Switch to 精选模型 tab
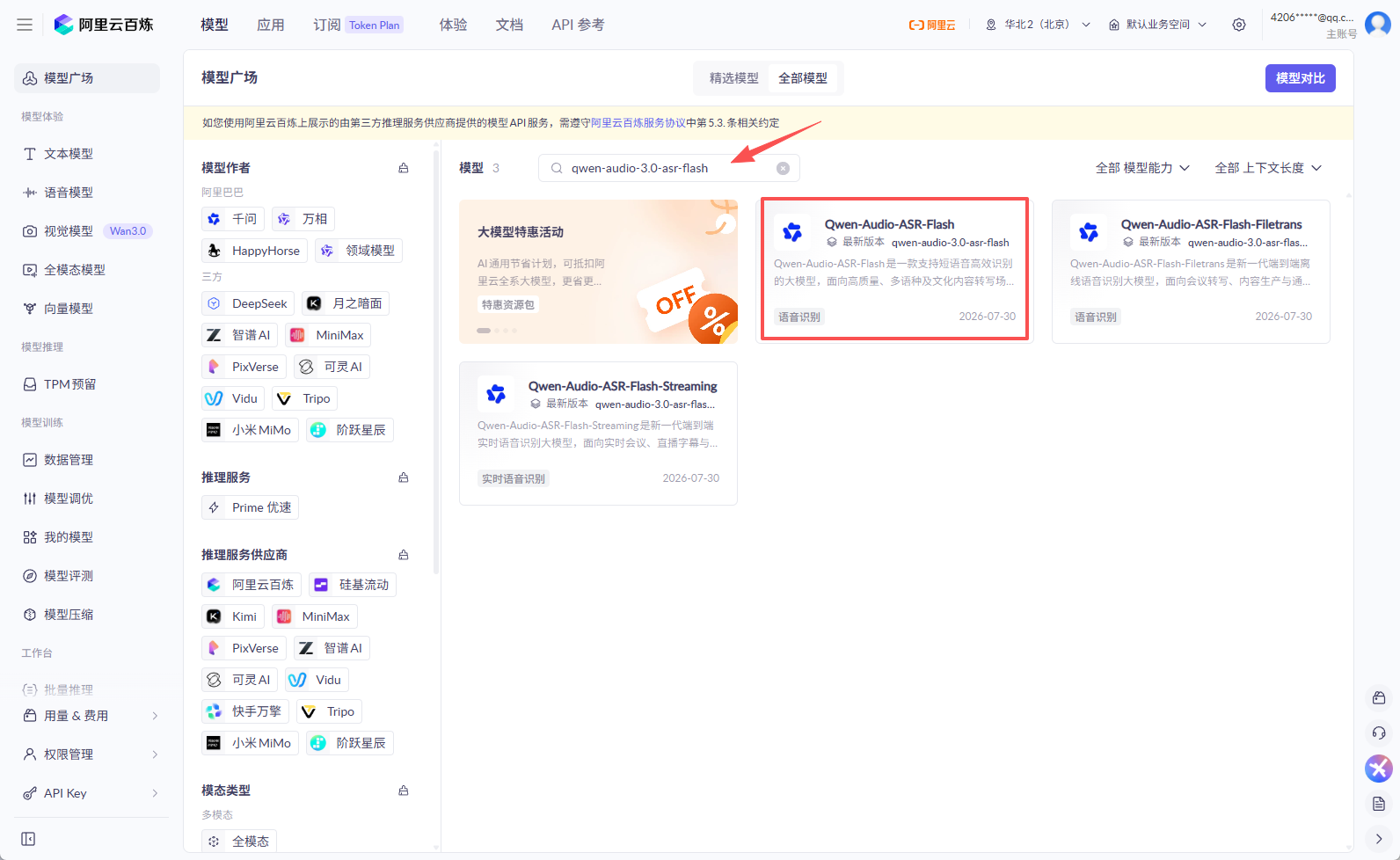The width and height of the screenshot is (1400, 860). (733, 78)
